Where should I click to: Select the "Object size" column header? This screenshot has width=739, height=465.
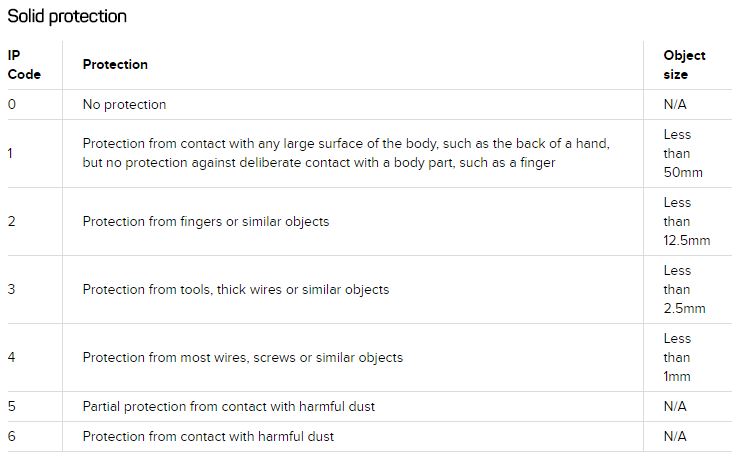pyautogui.click(x=684, y=65)
